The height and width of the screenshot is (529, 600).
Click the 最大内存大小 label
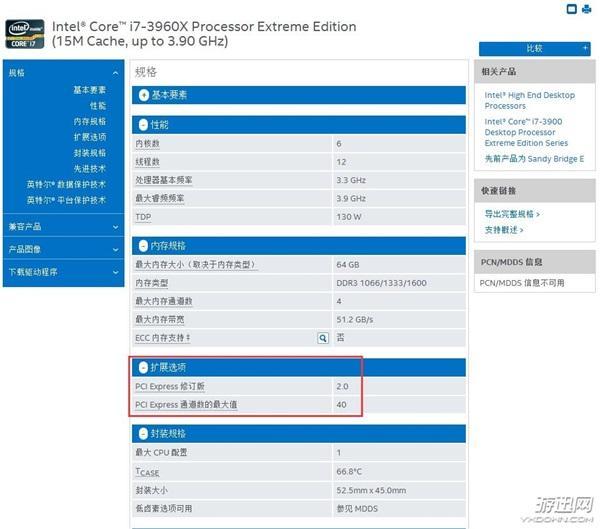tap(196, 265)
